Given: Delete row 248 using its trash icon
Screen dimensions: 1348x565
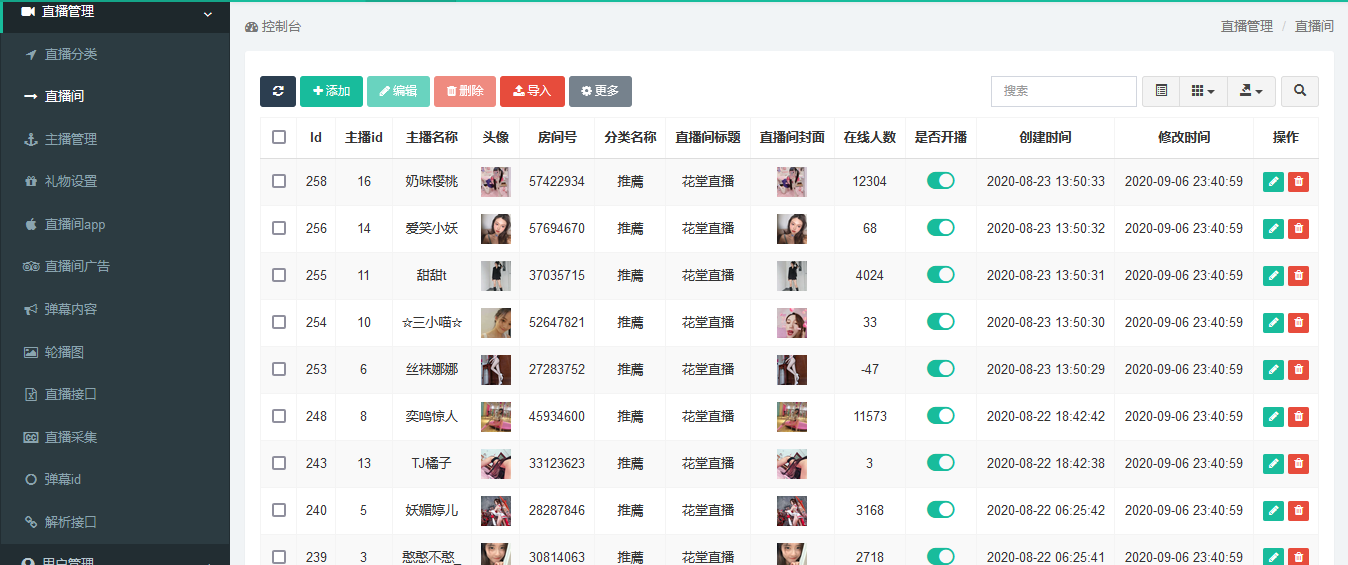Looking at the screenshot, I should (x=1298, y=416).
